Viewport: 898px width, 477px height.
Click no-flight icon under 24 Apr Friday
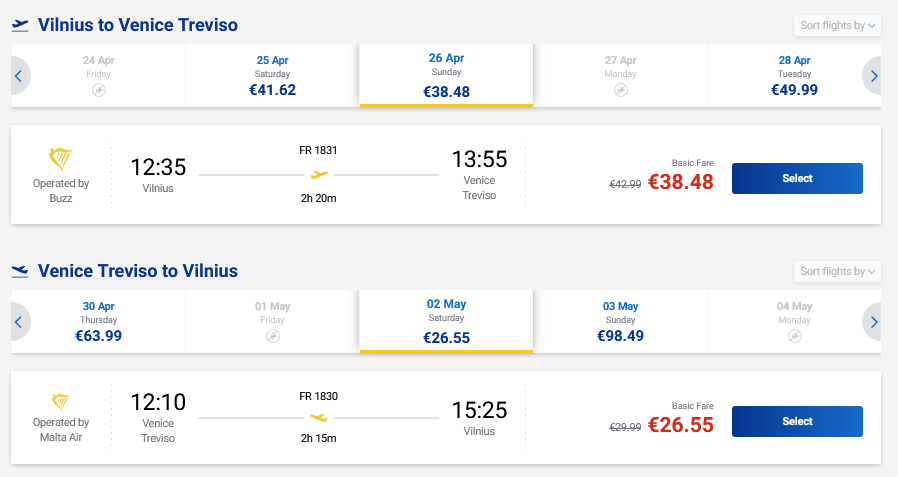coord(98,90)
